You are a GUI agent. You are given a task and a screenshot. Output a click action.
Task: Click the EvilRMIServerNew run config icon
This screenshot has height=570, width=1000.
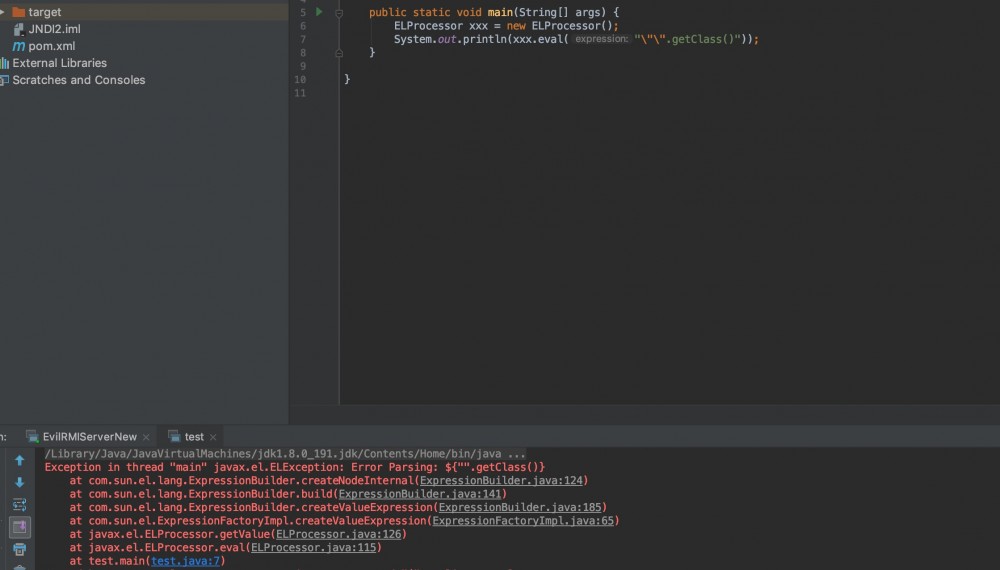[33, 437]
